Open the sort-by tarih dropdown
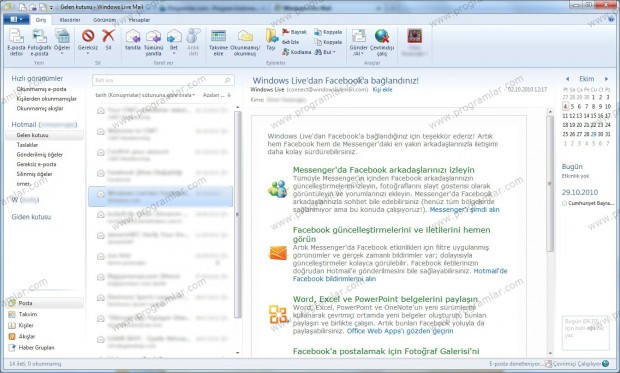The height and width of the screenshot is (373, 620). click(x=145, y=95)
